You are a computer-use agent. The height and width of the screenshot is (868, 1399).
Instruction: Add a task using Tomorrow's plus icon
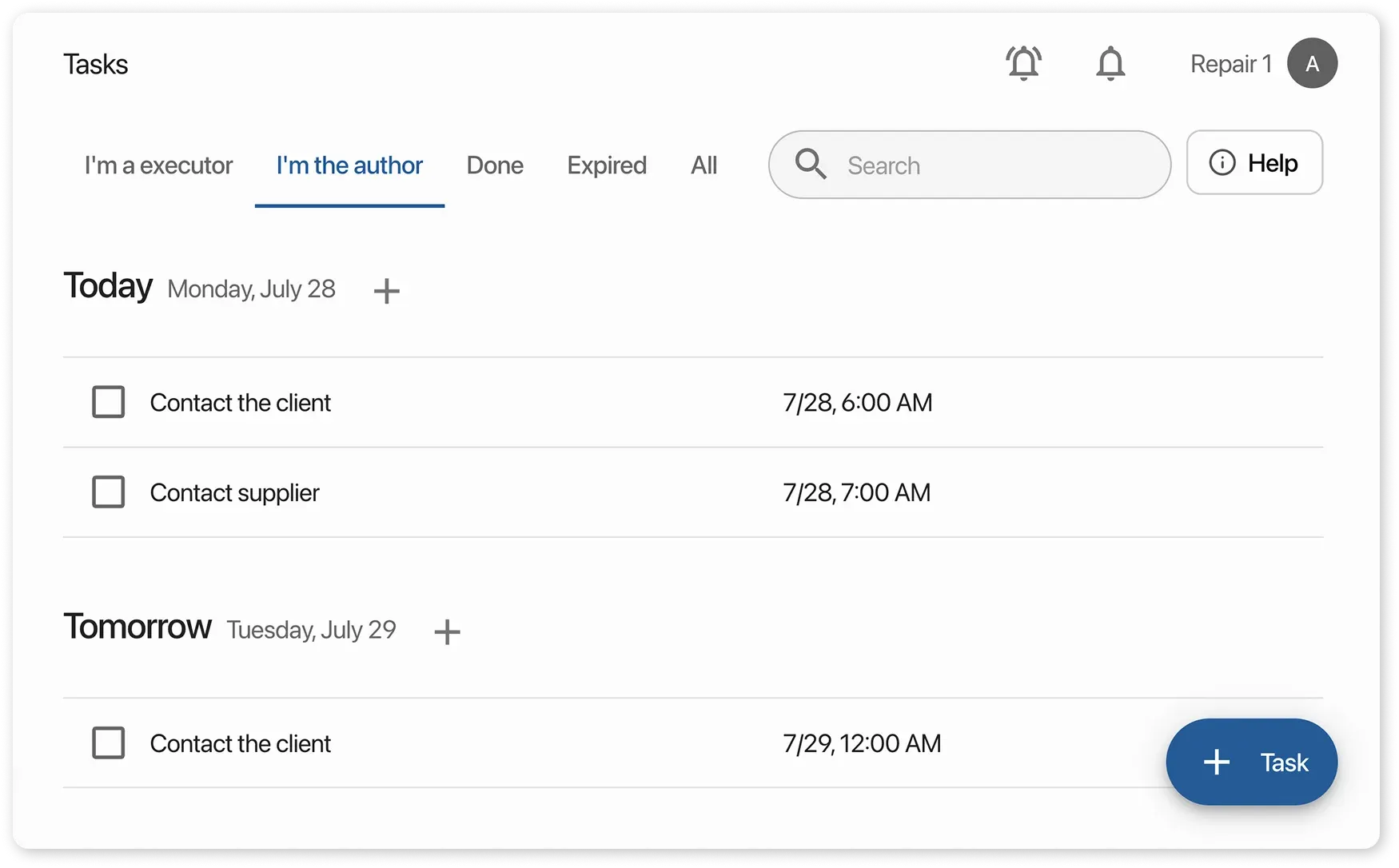447,631
